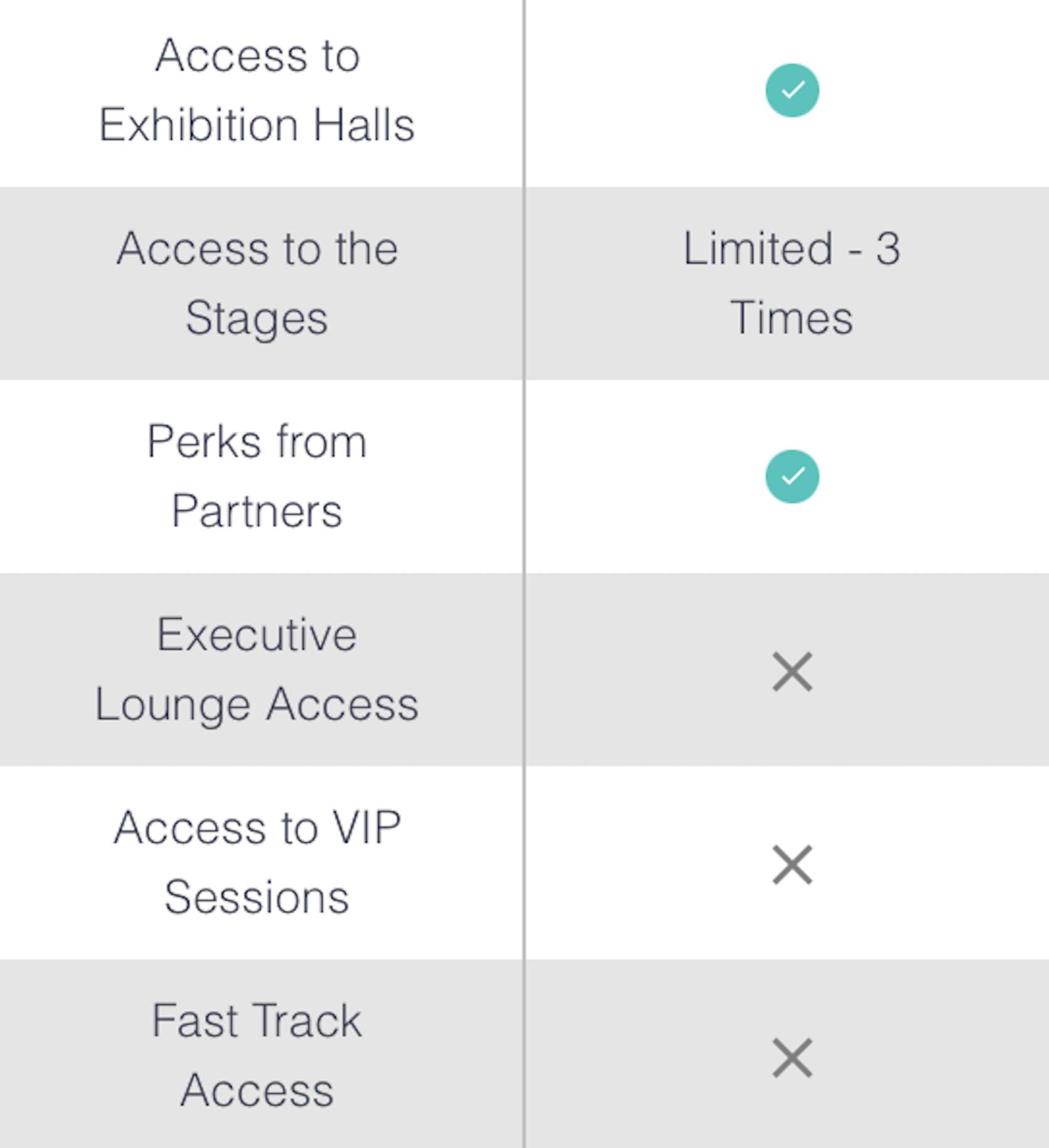The width and height of the screenshot is (1049, 1148).
Task: Select the X mark beside Access to VIP Sessions
Action: click(x=792, y=864)
